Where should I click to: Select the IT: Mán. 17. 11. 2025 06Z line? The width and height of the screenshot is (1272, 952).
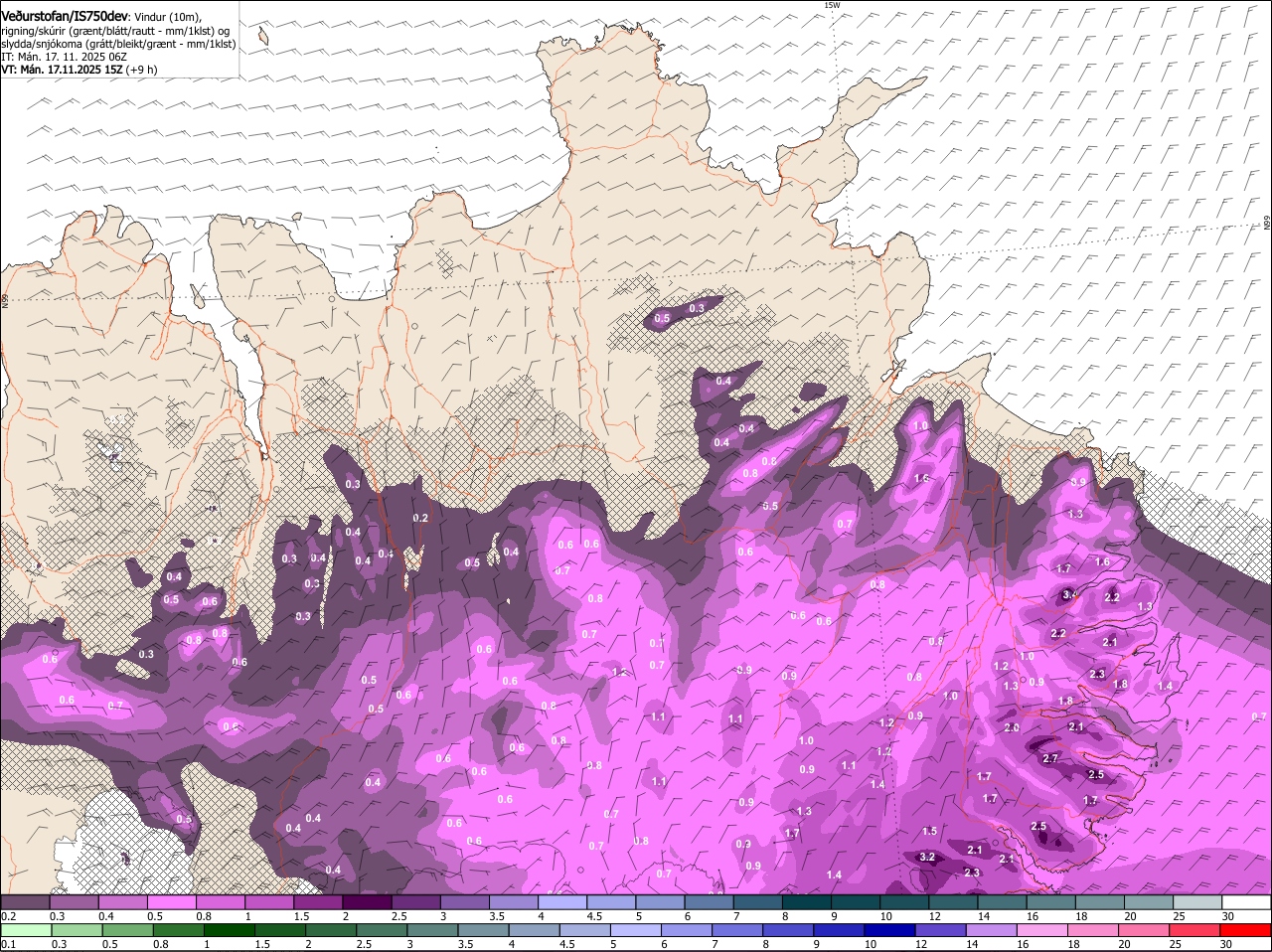[64, 57]
